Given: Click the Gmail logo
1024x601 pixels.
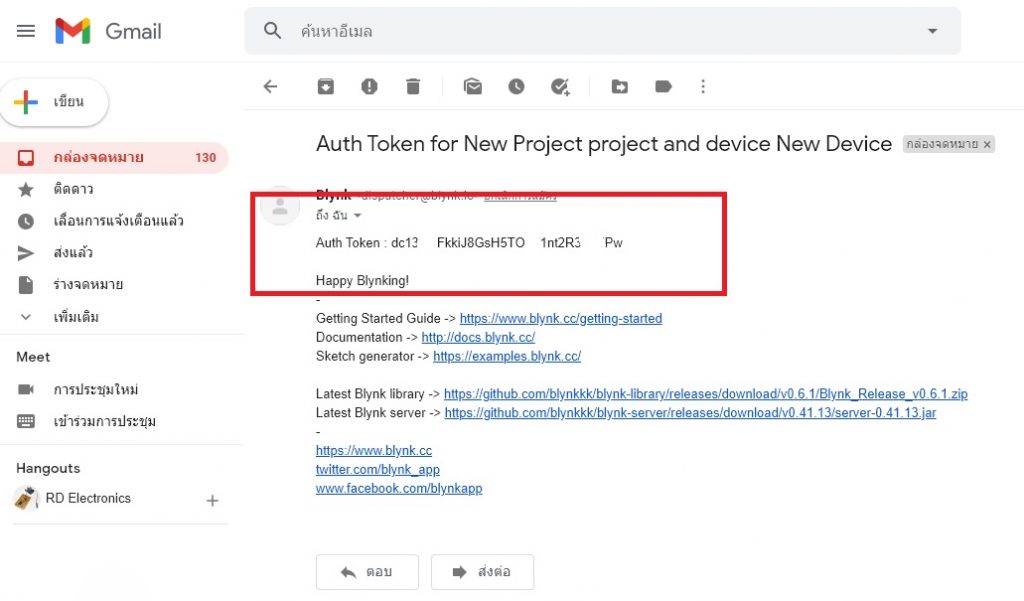Looking at the screenshot, I should click(108, 31).
